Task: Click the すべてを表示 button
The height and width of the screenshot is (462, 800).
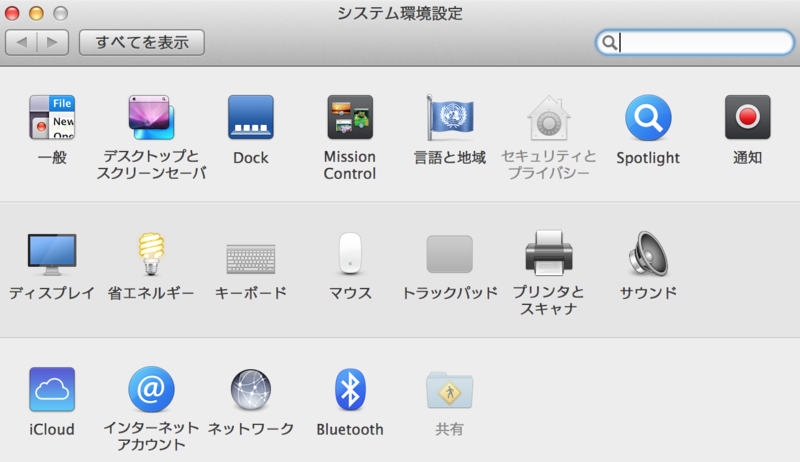Action: coord(142,42)
